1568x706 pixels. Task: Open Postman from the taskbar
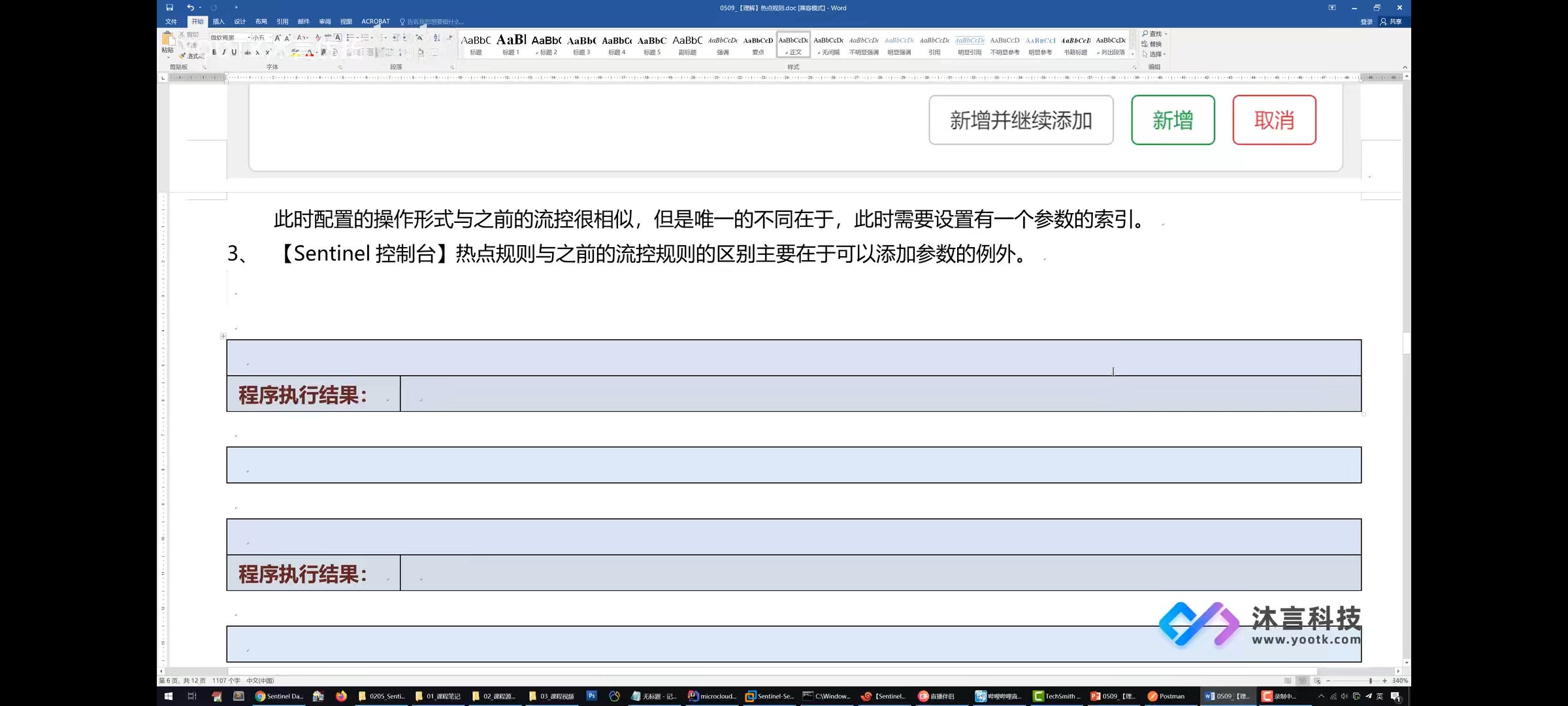point(1167,696)
